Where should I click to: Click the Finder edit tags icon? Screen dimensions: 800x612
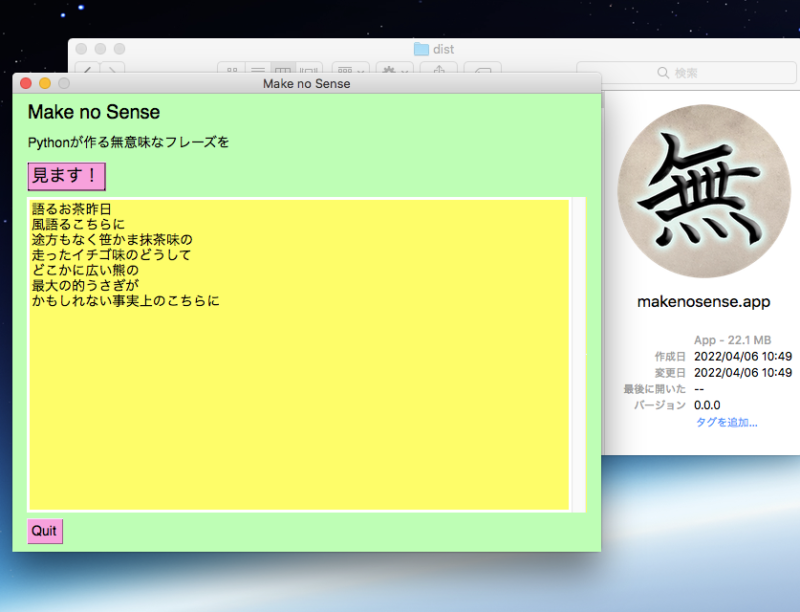[x=482, y=71]
